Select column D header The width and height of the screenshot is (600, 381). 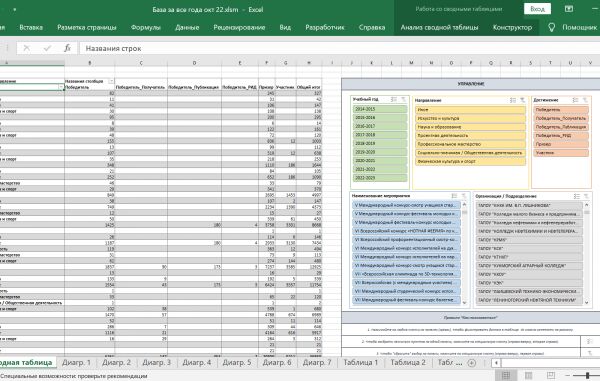194,63
